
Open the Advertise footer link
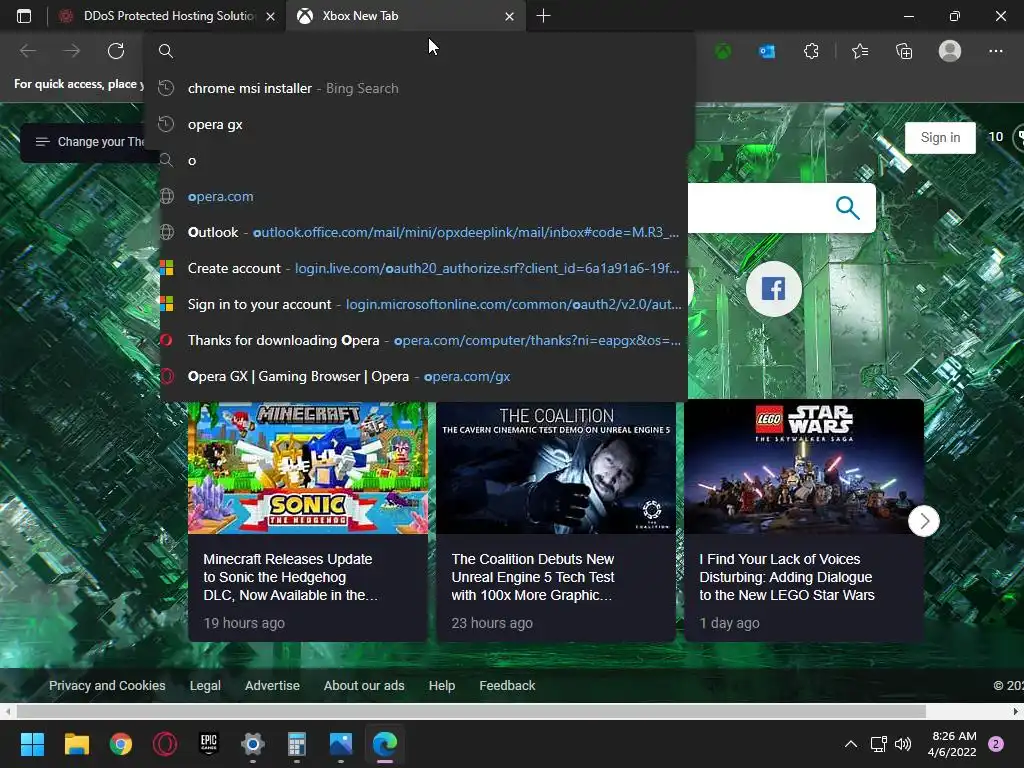point(272,686)
